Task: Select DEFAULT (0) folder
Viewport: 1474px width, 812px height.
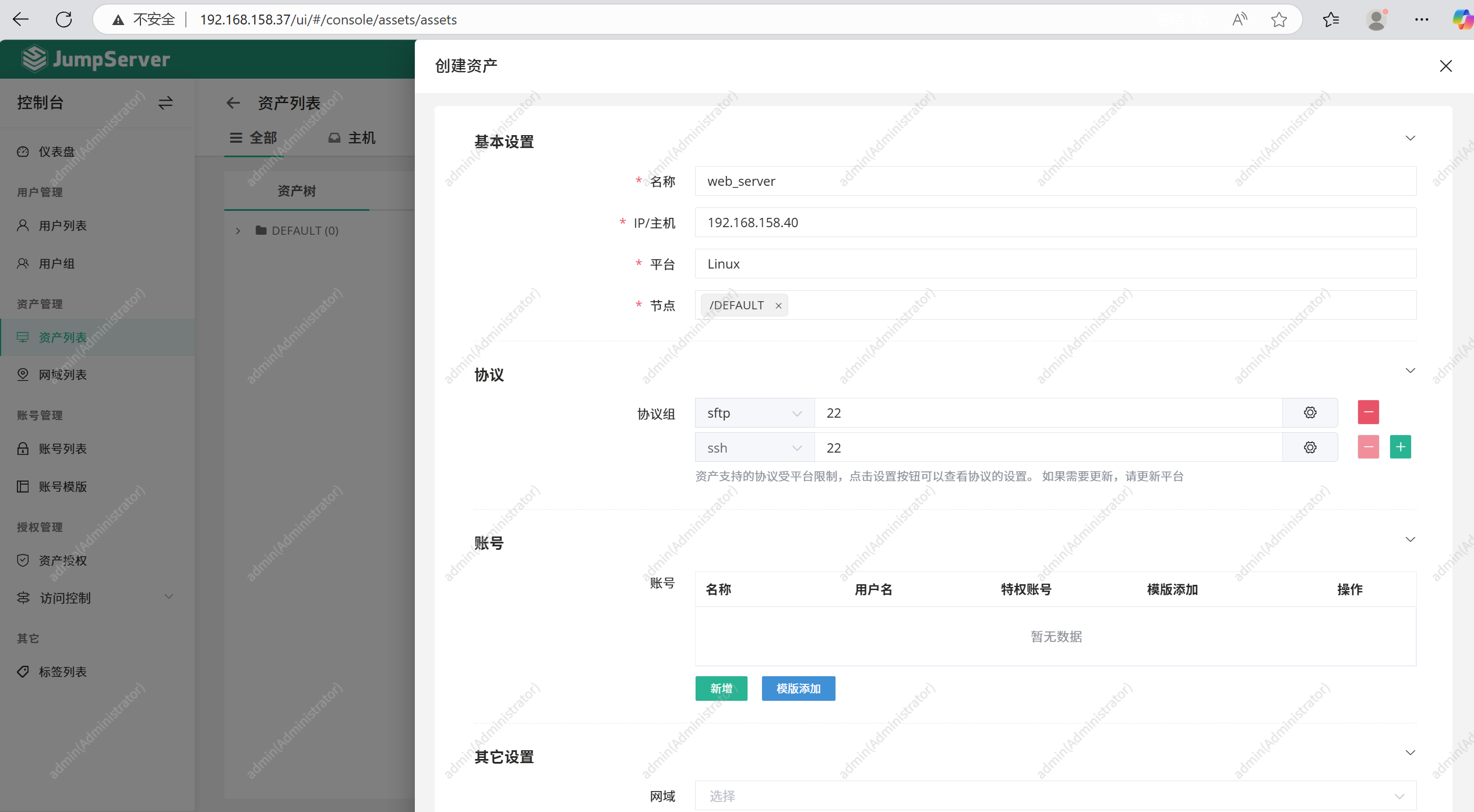Action: [297, 231]
